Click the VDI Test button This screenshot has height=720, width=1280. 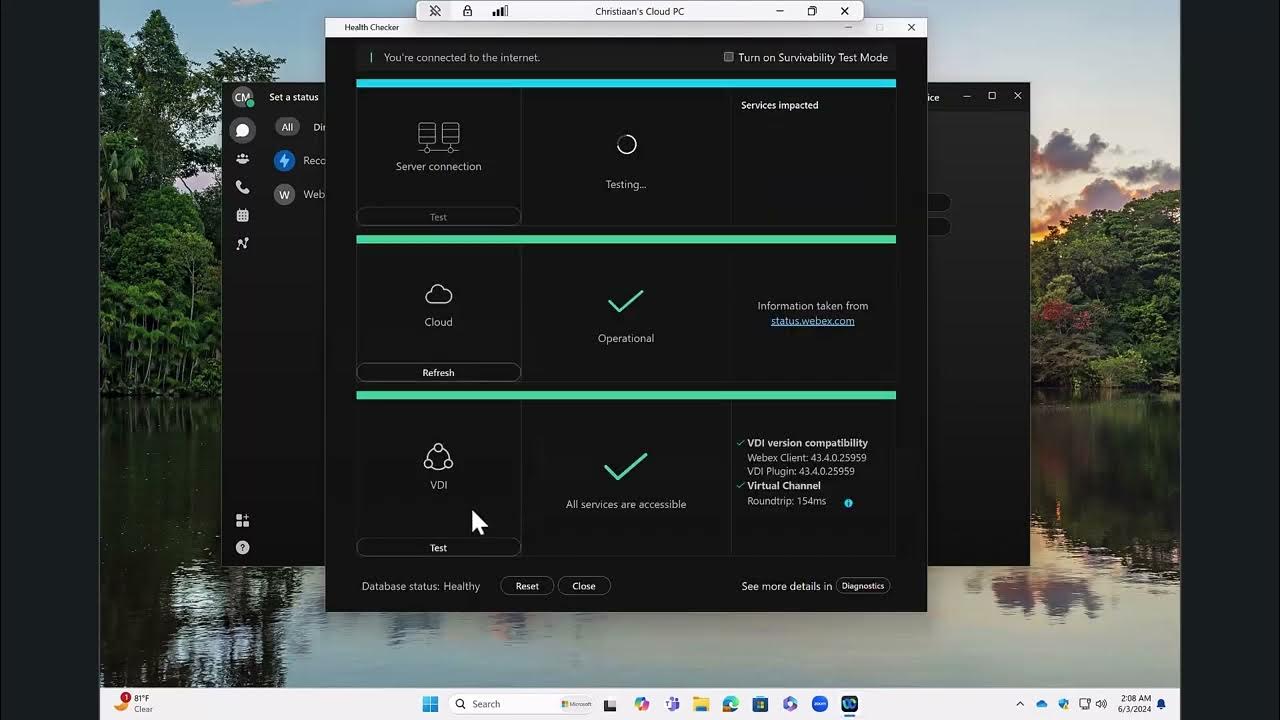438,548
